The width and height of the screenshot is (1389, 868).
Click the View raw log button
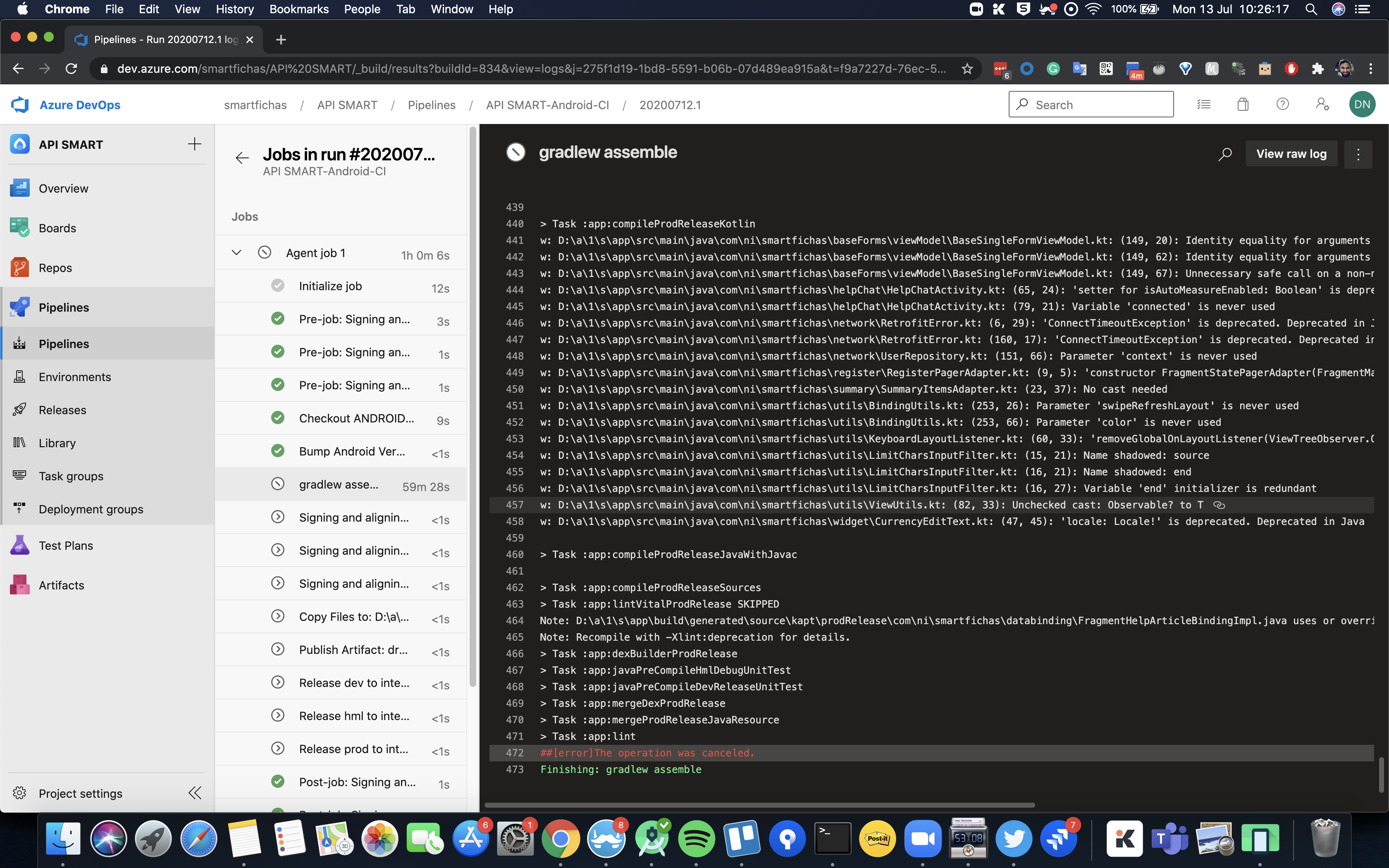pos(1291,153)
